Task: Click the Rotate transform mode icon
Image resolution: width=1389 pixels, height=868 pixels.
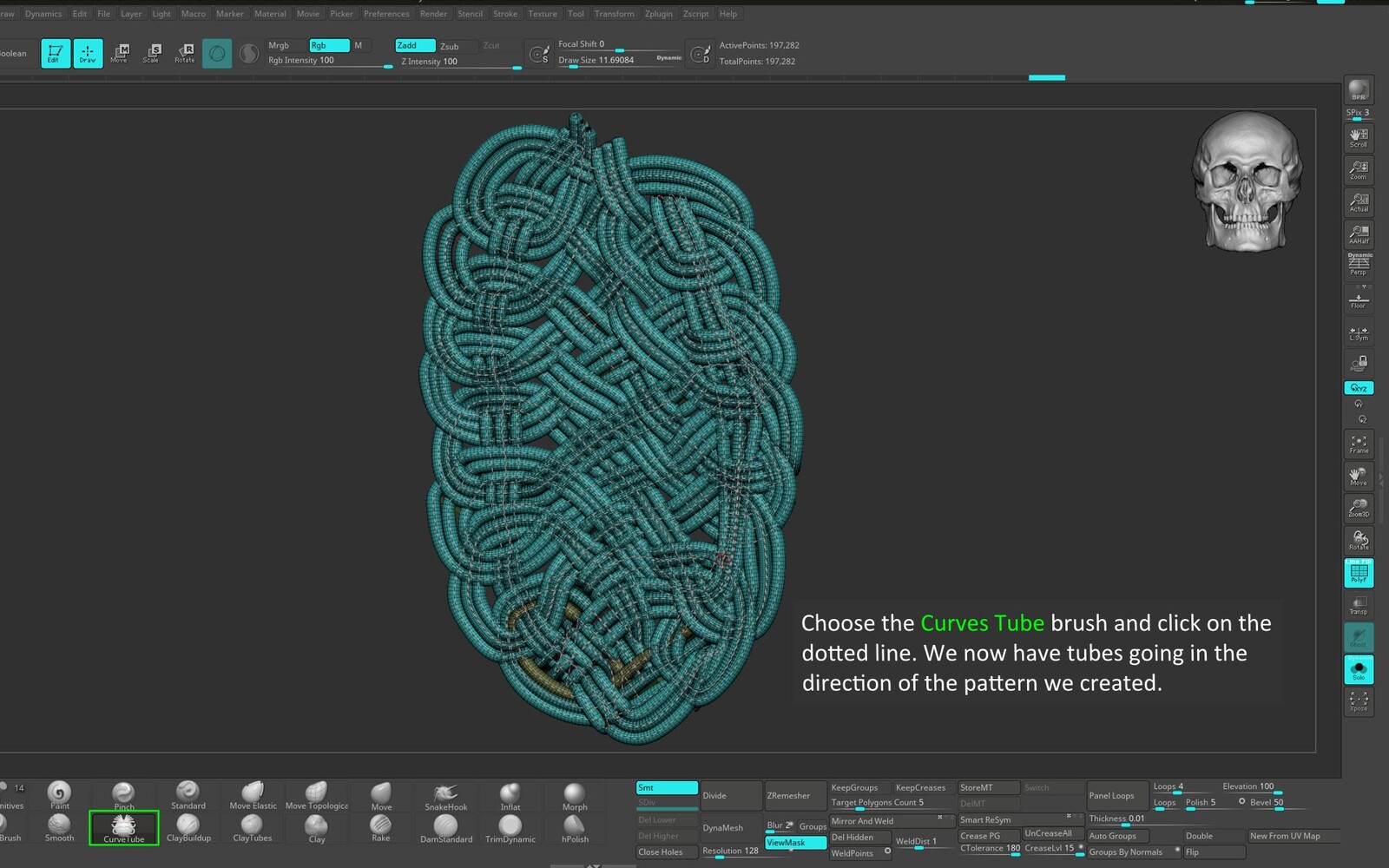Action: pos(184,53)
